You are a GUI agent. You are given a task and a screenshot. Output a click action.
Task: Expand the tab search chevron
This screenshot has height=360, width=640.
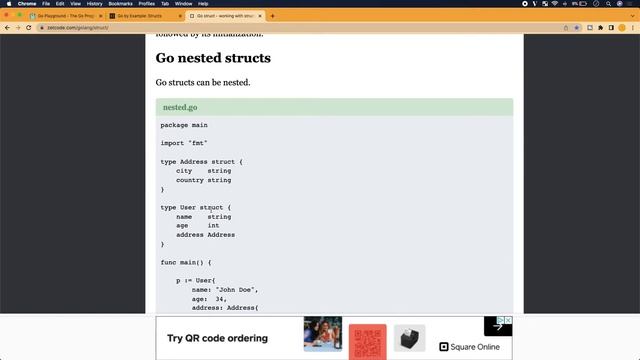click(x=632, y=16)
